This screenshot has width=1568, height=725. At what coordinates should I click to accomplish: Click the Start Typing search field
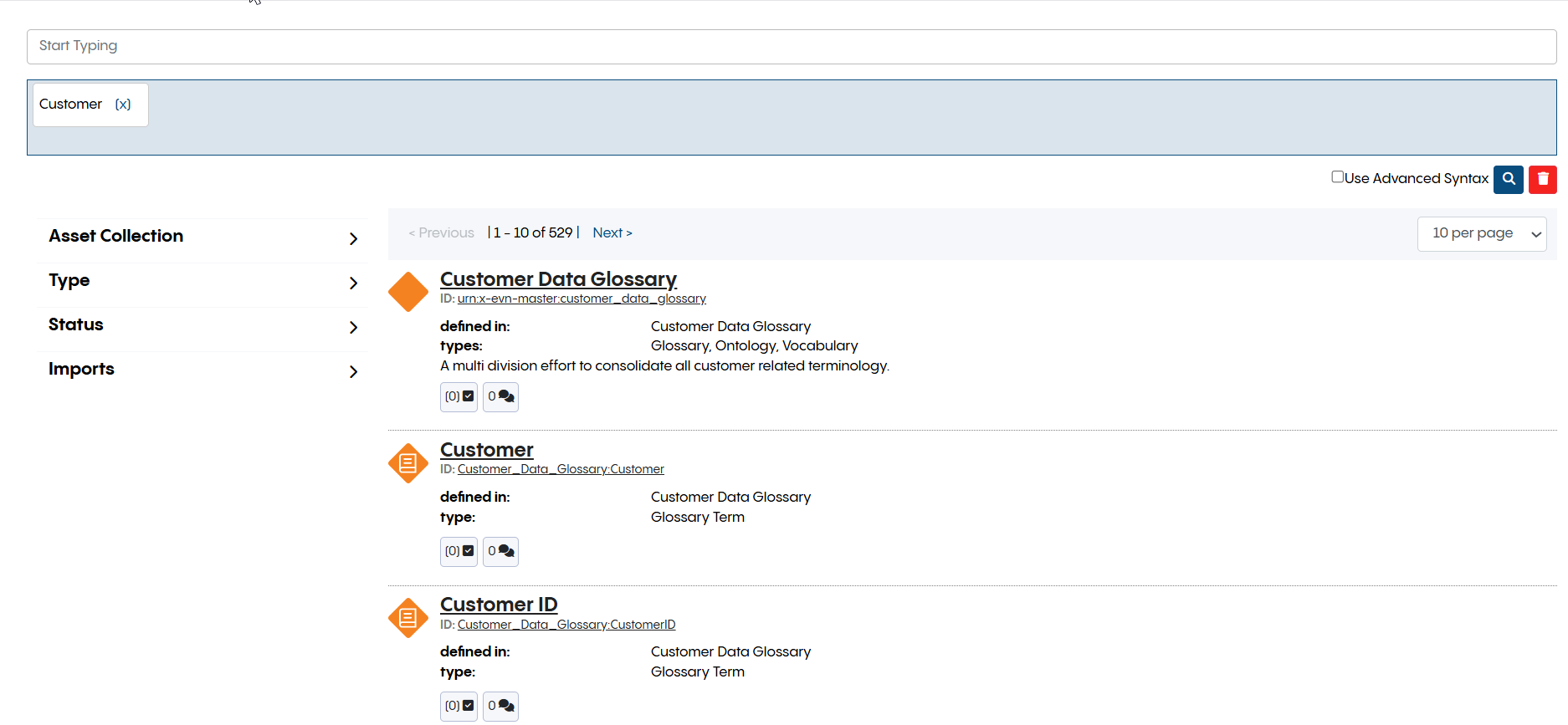point(791,47)
